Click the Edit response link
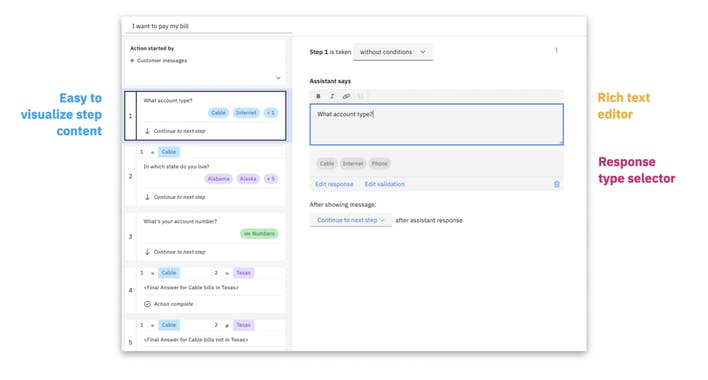This screenshot has width=708, height=380. click(x=334, y=184)
